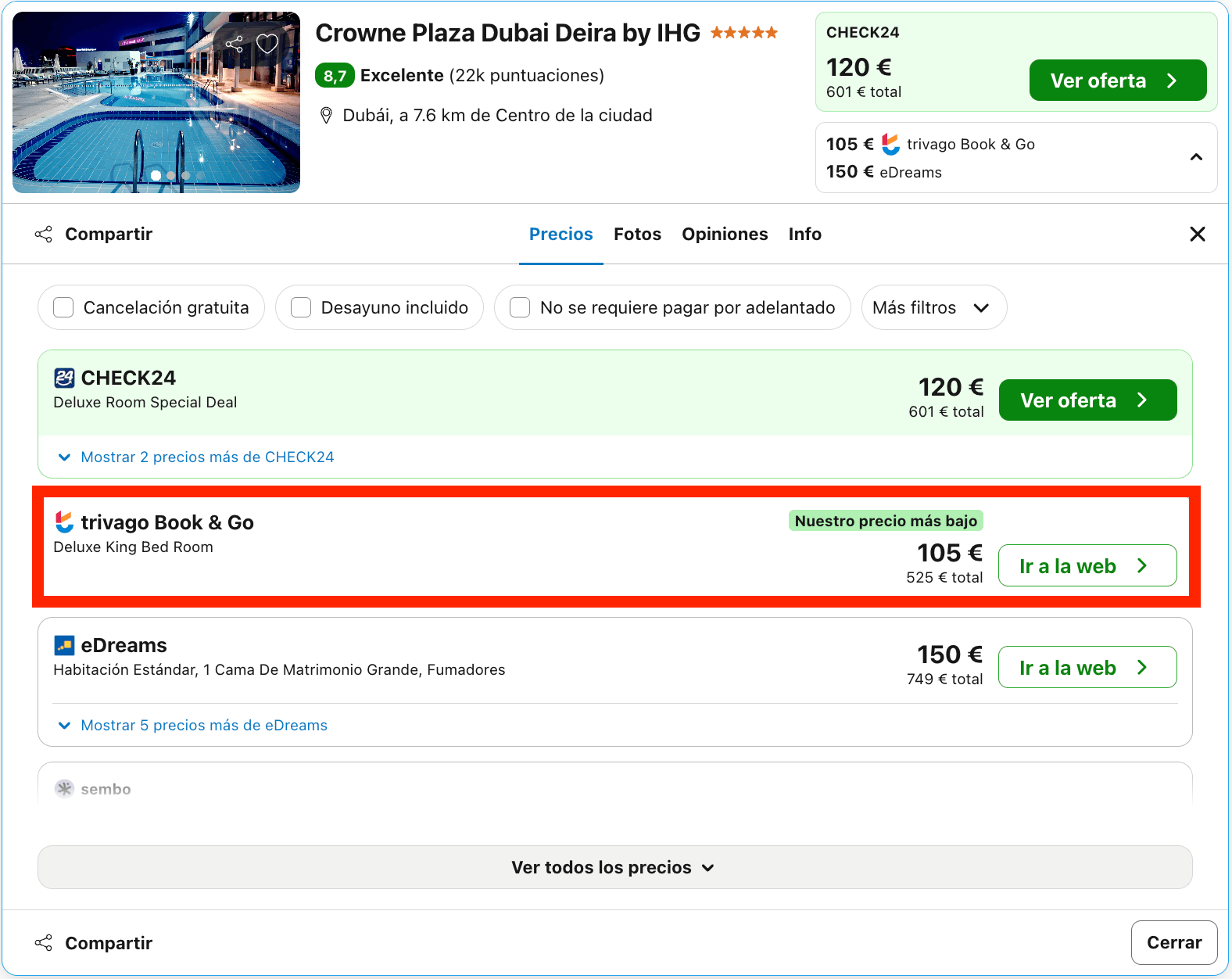Click the Nuestro precio más bajo badge
This screenshot has width=1232, height=979.
[886, 521]
